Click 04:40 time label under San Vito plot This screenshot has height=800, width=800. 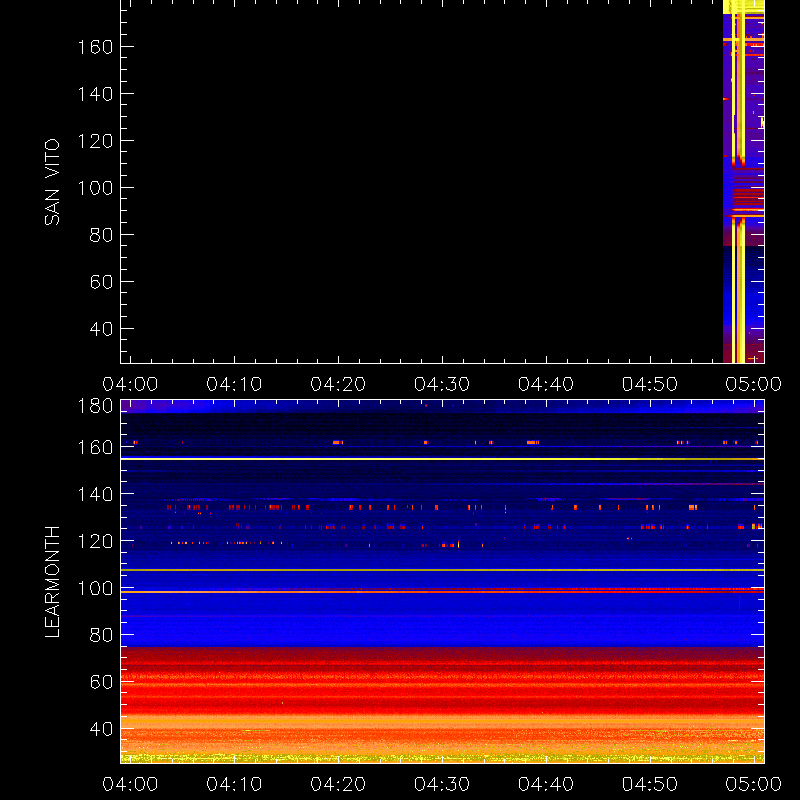point(546,384)
